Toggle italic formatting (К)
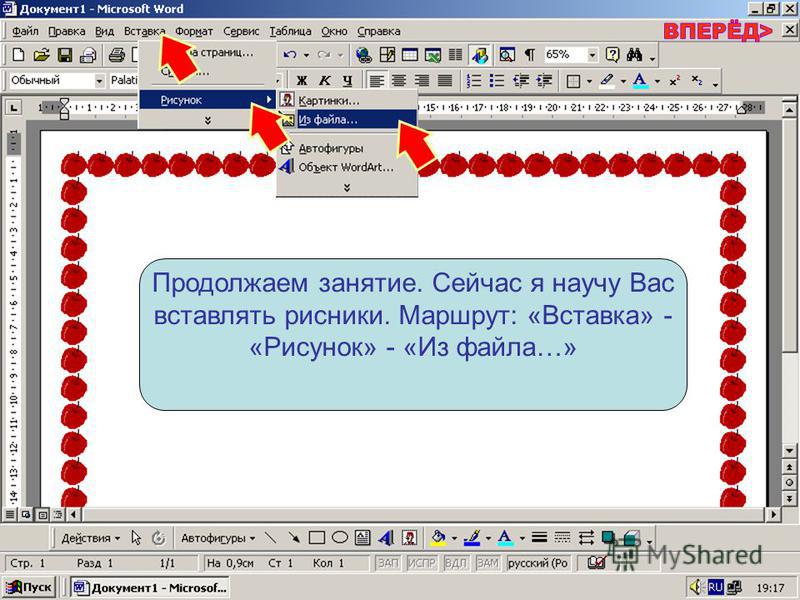 [324, 81]
